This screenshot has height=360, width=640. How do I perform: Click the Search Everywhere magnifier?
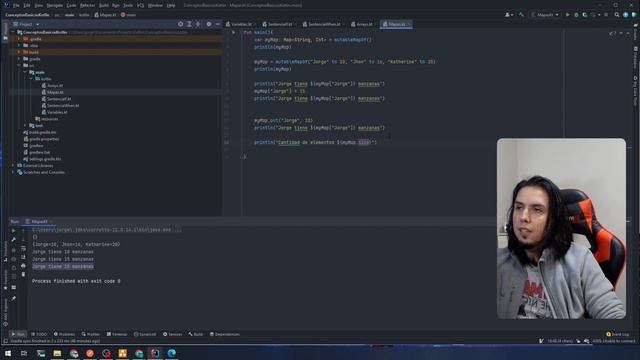tap(617, 15)
